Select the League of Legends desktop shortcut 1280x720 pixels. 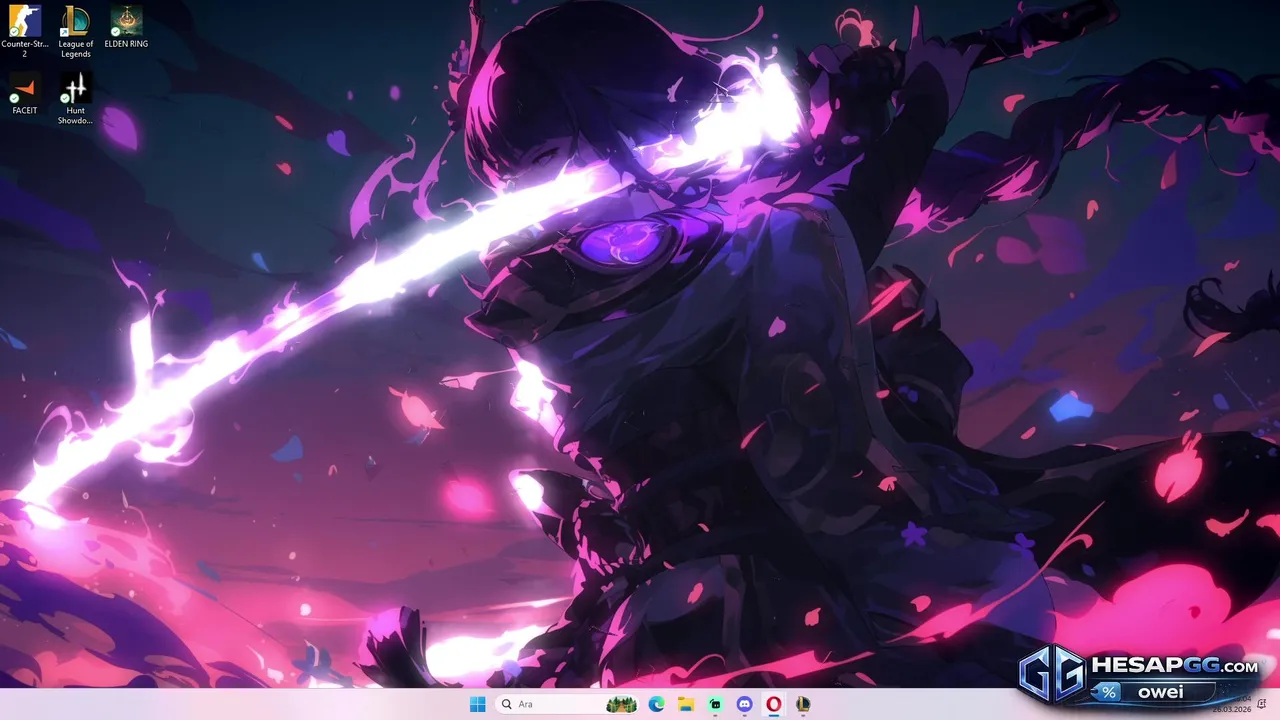[x=75, y=31]
